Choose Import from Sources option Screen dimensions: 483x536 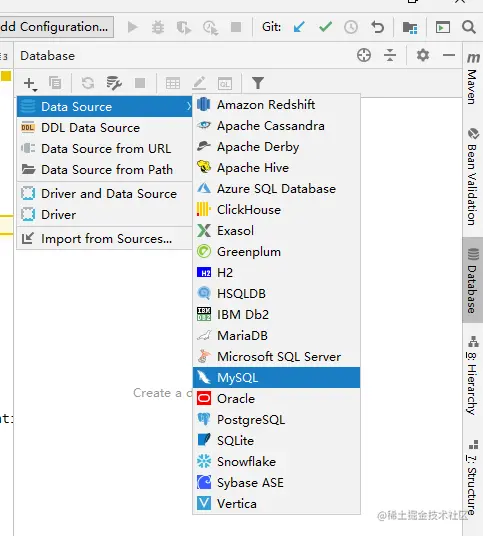pyautogui.click(x=105, y=239)
